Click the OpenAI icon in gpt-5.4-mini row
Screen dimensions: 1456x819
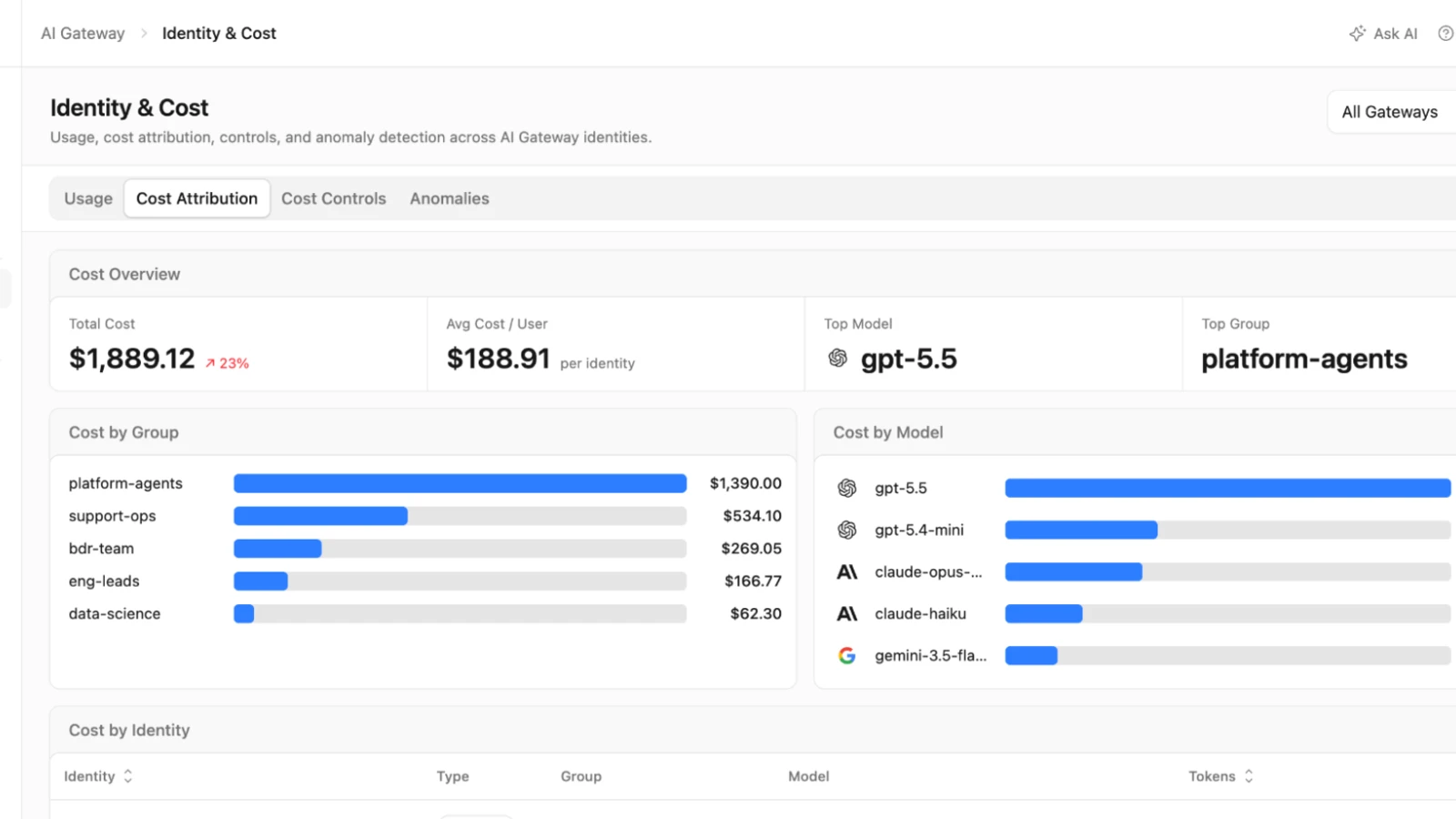point(846,531)
